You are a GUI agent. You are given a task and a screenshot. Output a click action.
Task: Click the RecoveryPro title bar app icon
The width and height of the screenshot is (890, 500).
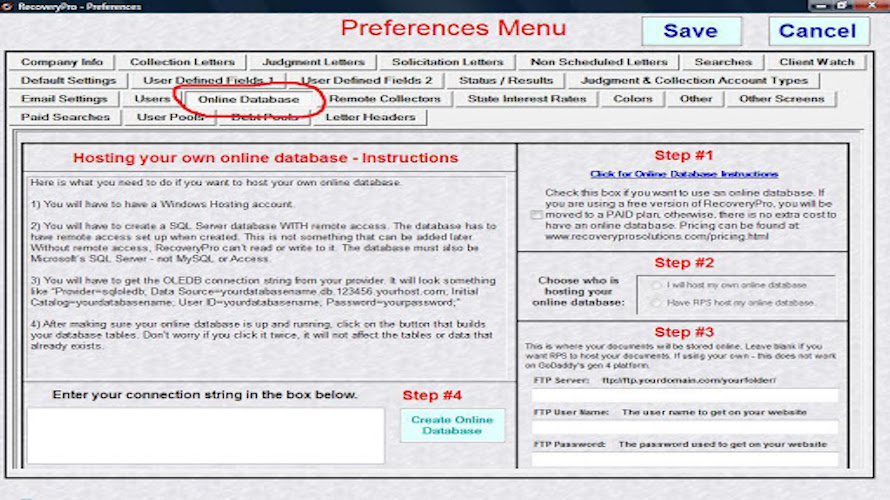point(7,6)
